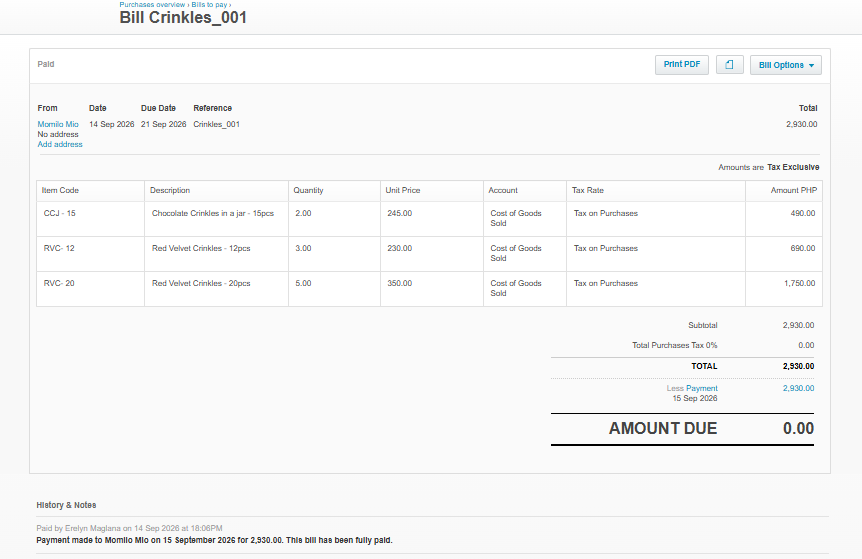Screen dimensions: 862x559
Task: Click the 230.00 unit price cell
Action: click(432, 254)
